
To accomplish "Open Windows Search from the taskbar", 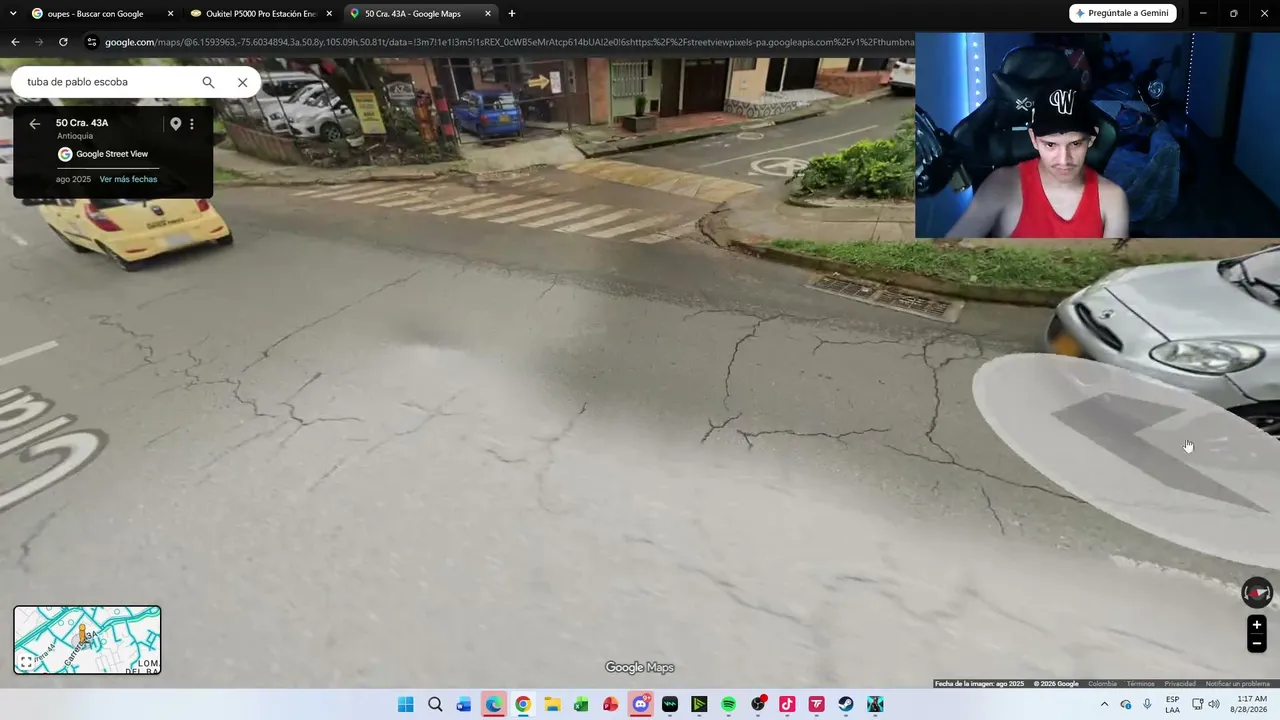I will [x=435, y=704].
